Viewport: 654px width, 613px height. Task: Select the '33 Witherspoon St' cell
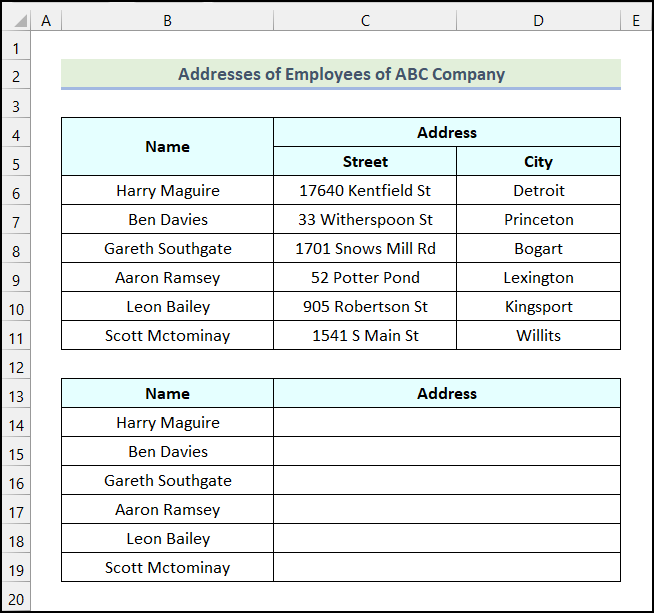pyautogui.click(x=365, y=219)
